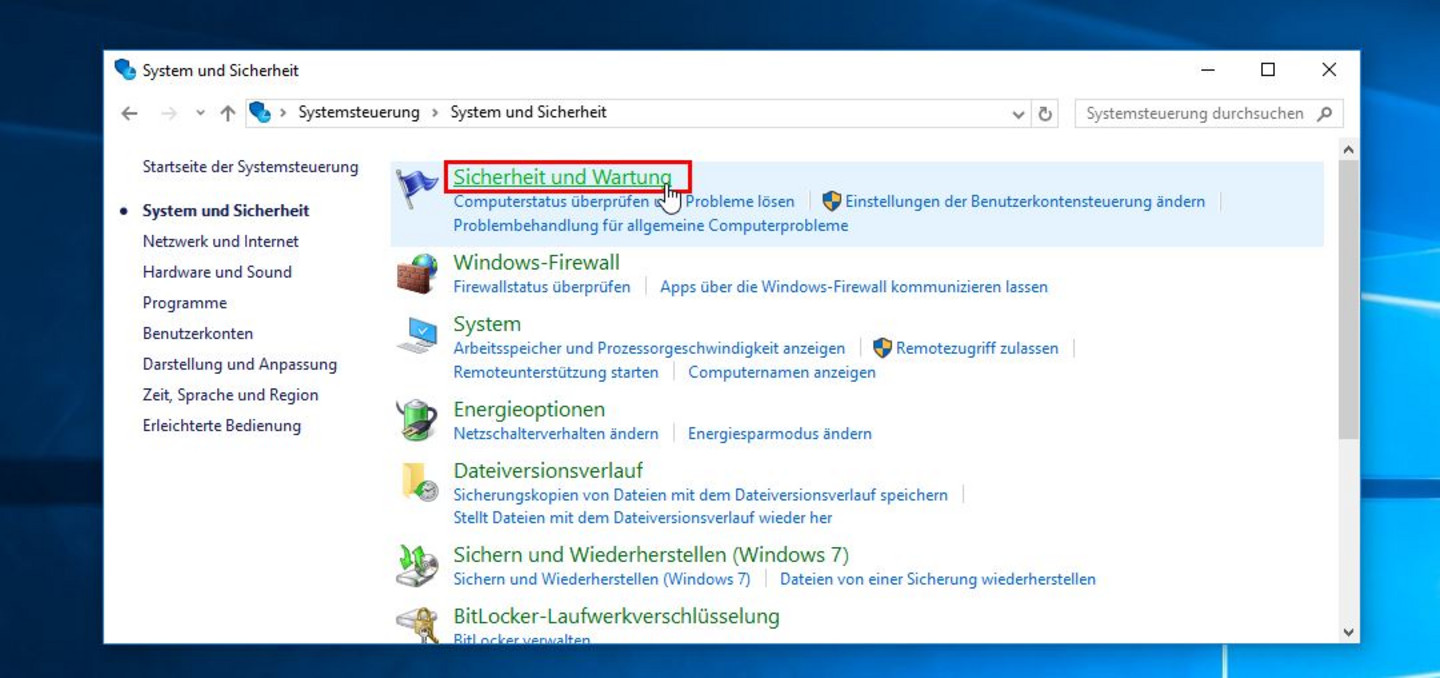Click Stellt Dateien mit dem Dateiversionsverlauf wieder her

click(x=643, y=518)
